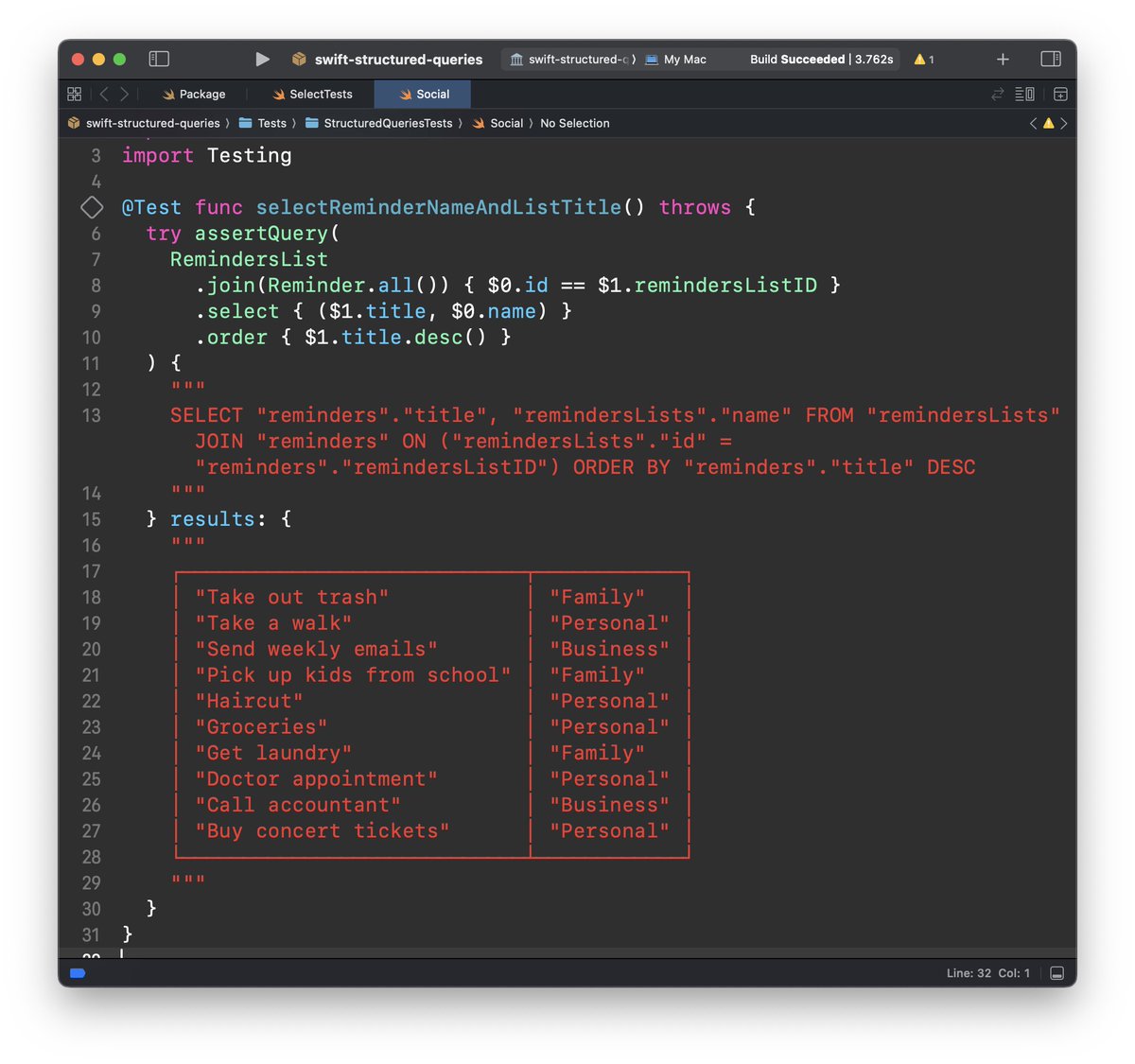Add an editor pane on the right
The image size is (1135, 1064).
tap(1060, 94)
